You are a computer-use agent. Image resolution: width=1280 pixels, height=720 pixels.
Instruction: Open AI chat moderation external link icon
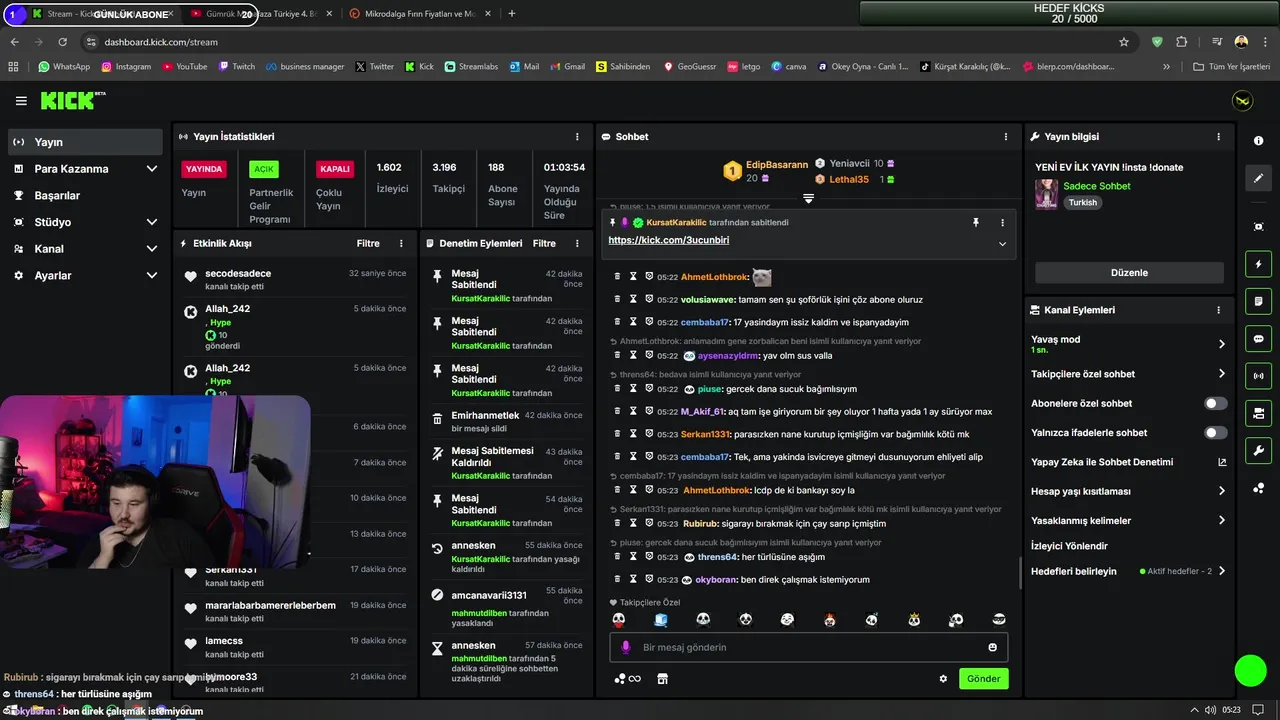1222,462
